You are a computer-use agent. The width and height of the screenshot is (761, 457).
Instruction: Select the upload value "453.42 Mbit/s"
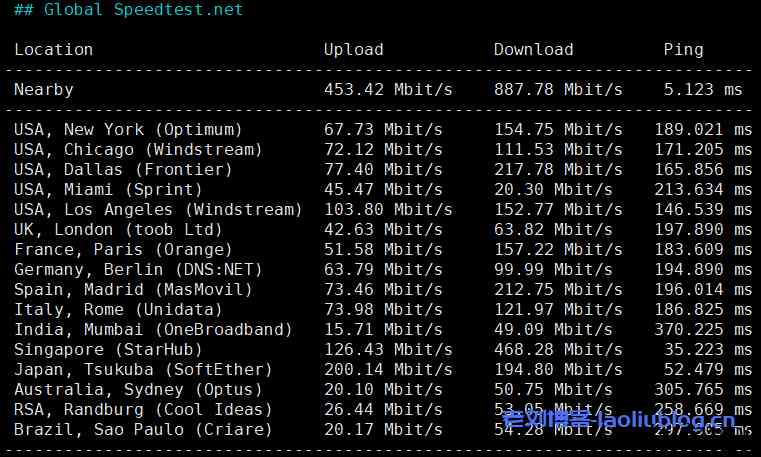(388, 89)
